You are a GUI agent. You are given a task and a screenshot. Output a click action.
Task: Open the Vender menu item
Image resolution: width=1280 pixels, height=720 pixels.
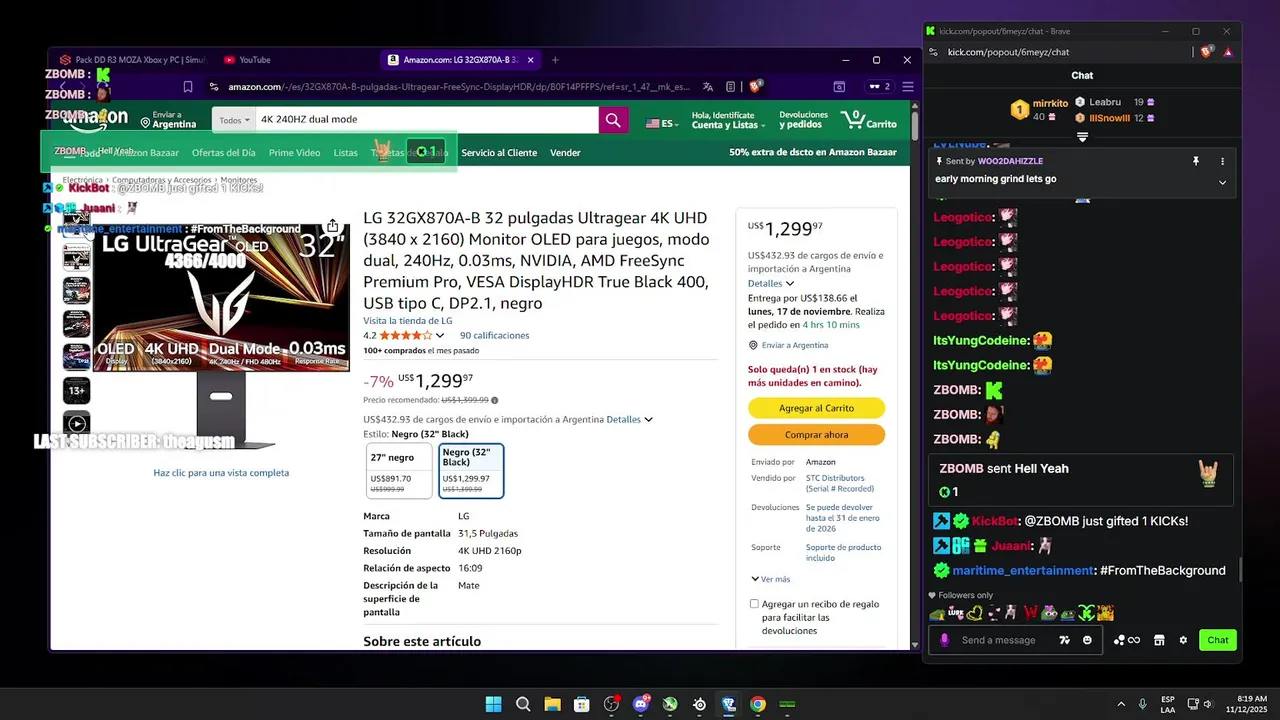click(x=565, y=152)
